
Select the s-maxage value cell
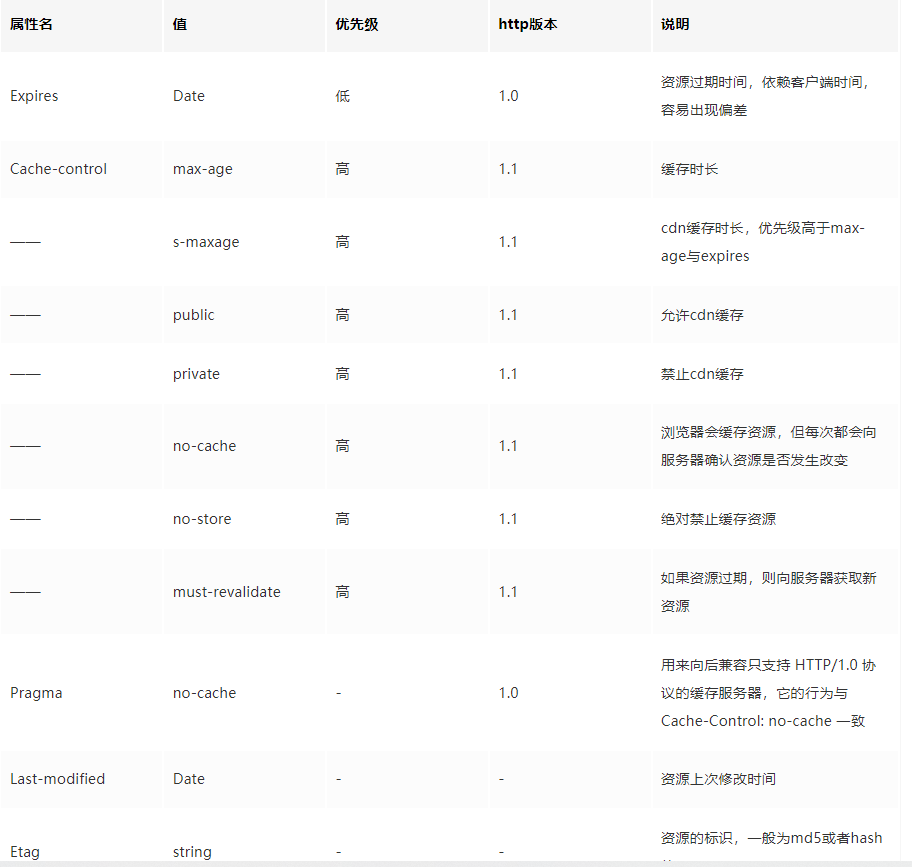206,242
